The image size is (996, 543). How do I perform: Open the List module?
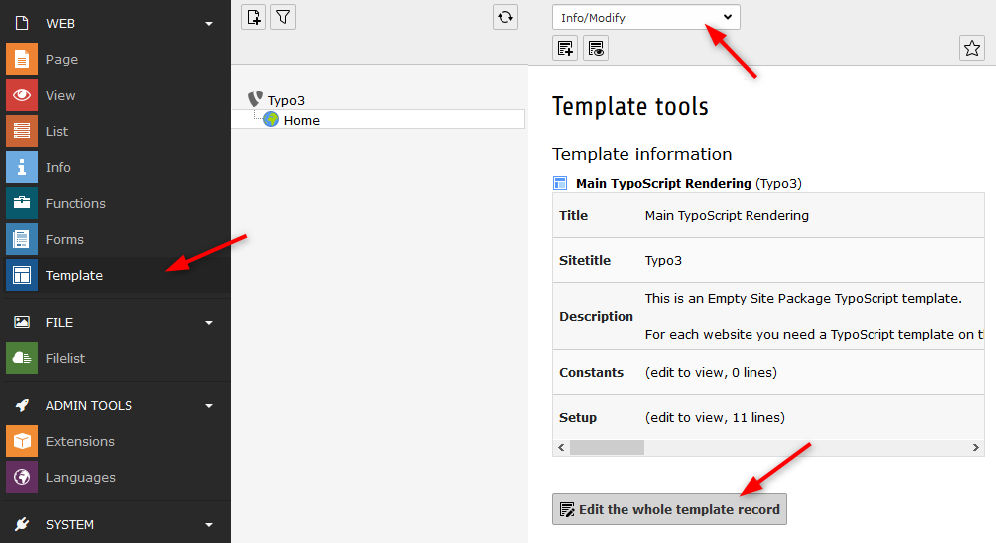[57, 132]
